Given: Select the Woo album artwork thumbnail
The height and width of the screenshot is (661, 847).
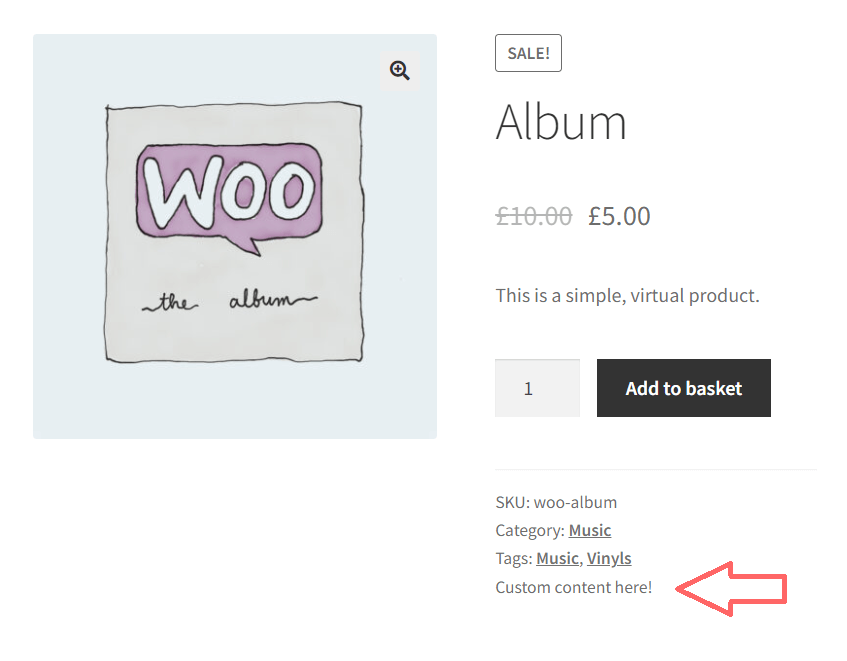Looking at the screenshot, I should (235, 235).
